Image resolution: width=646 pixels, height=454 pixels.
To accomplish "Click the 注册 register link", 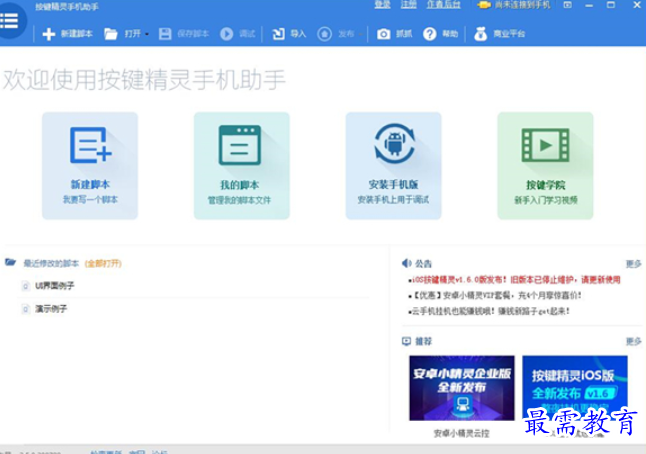I will click(x=408, y=5).
